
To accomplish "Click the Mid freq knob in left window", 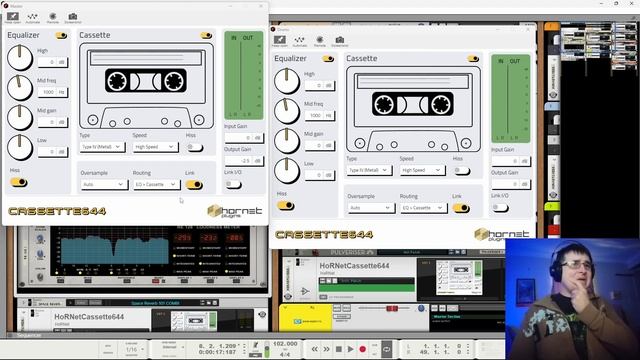I will [20, 88].
